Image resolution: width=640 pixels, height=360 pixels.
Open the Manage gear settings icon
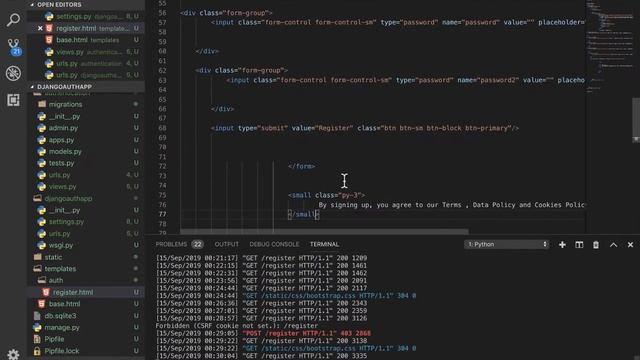tap(13, 354)
